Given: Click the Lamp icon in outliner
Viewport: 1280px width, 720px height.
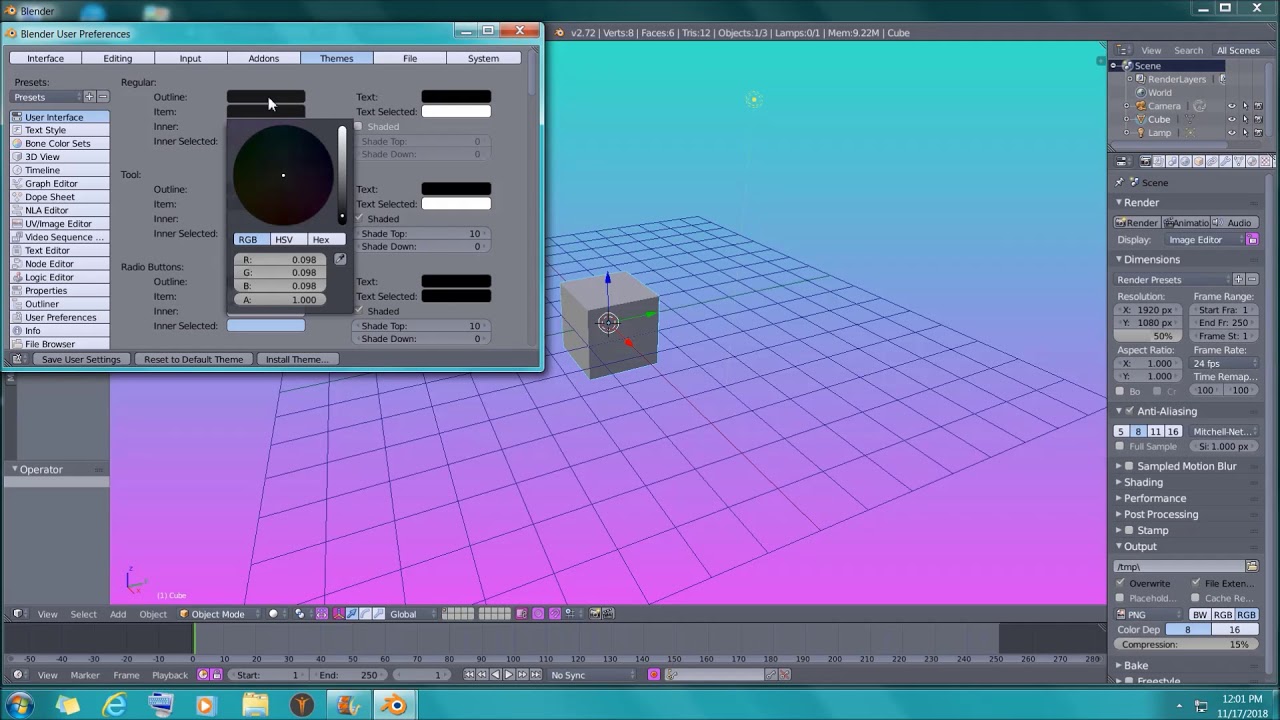Looking at the screenshot, I should [x=1141, y=132].
